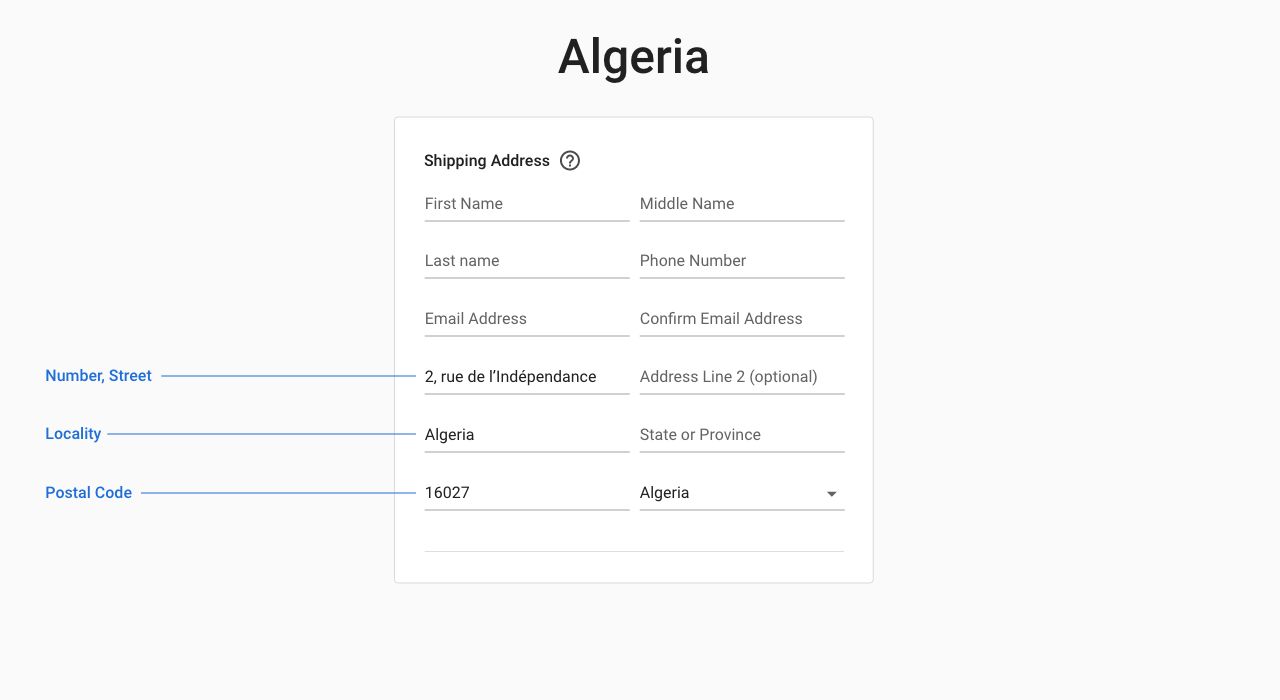Screen dimensions: 1280x700
Task: Click the Shipping Address help icon
Action: click(x=570, y=161)
